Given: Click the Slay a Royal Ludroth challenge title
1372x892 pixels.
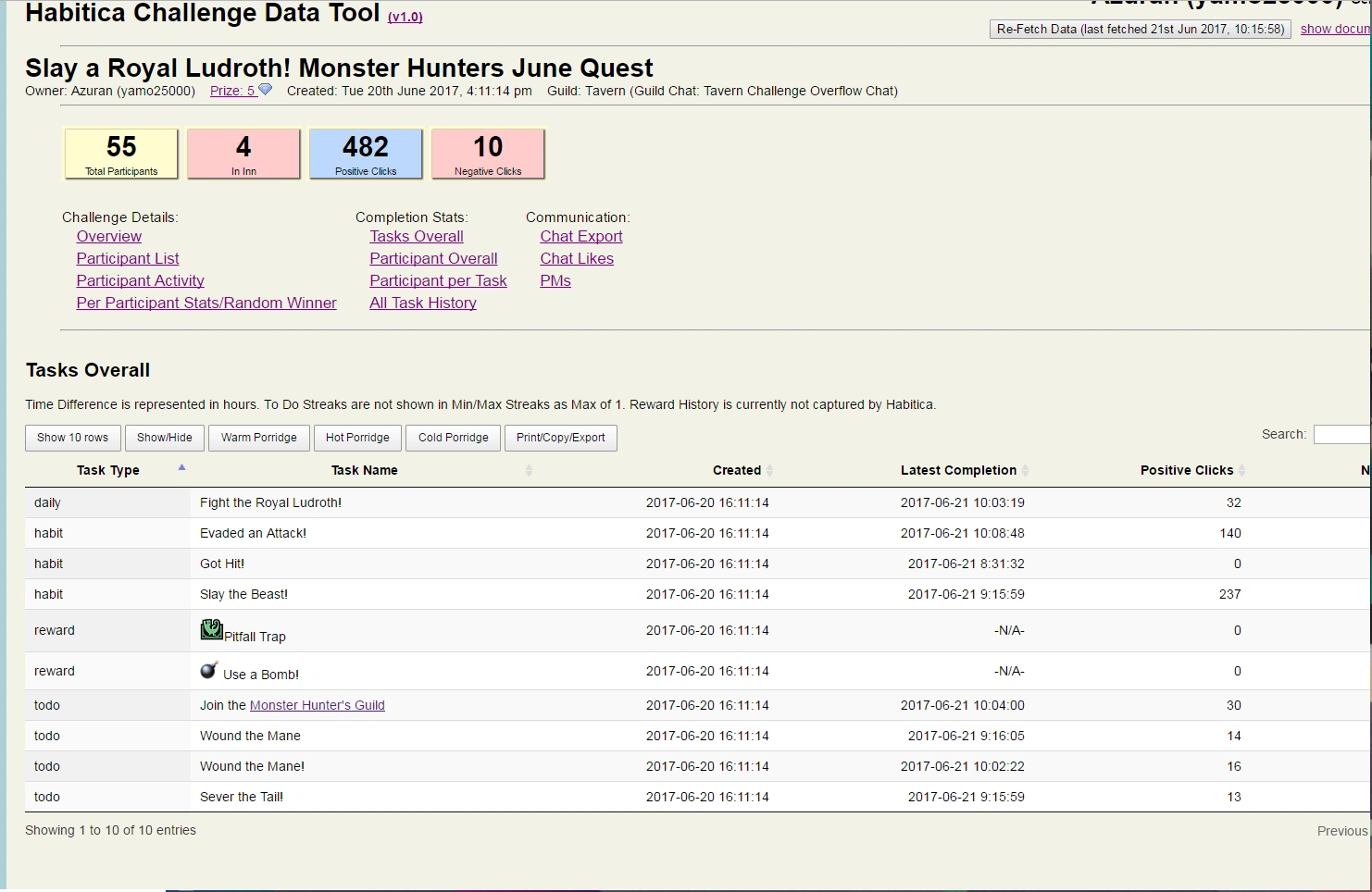Looking at the screenshot, I should point(339,68).
